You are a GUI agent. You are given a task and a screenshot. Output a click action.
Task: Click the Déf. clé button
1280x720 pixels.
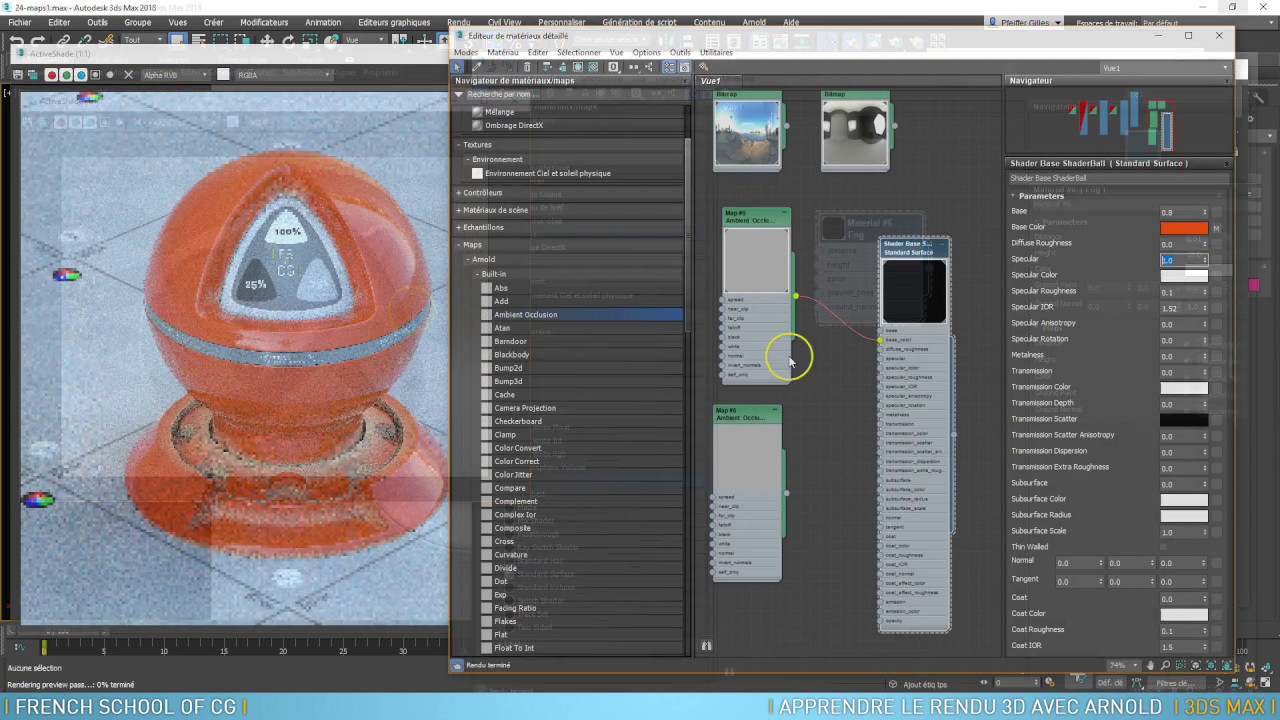[x=1111, y=683]
